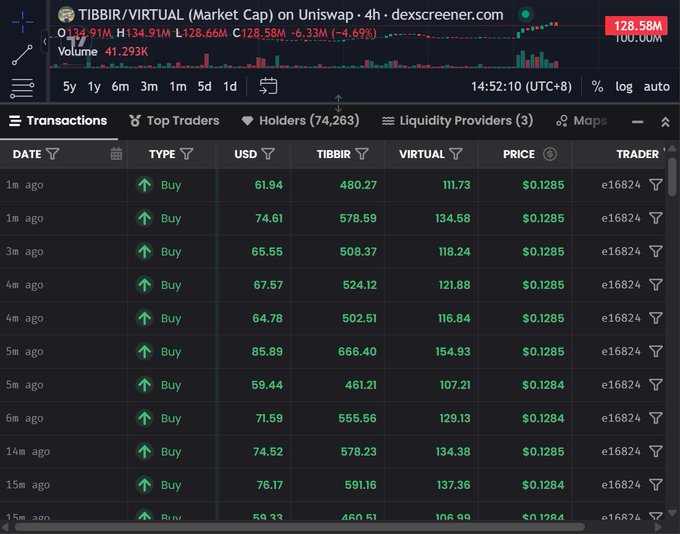Click the chart/table resize handle arrows
680x534 pixels.
(338, 104)
